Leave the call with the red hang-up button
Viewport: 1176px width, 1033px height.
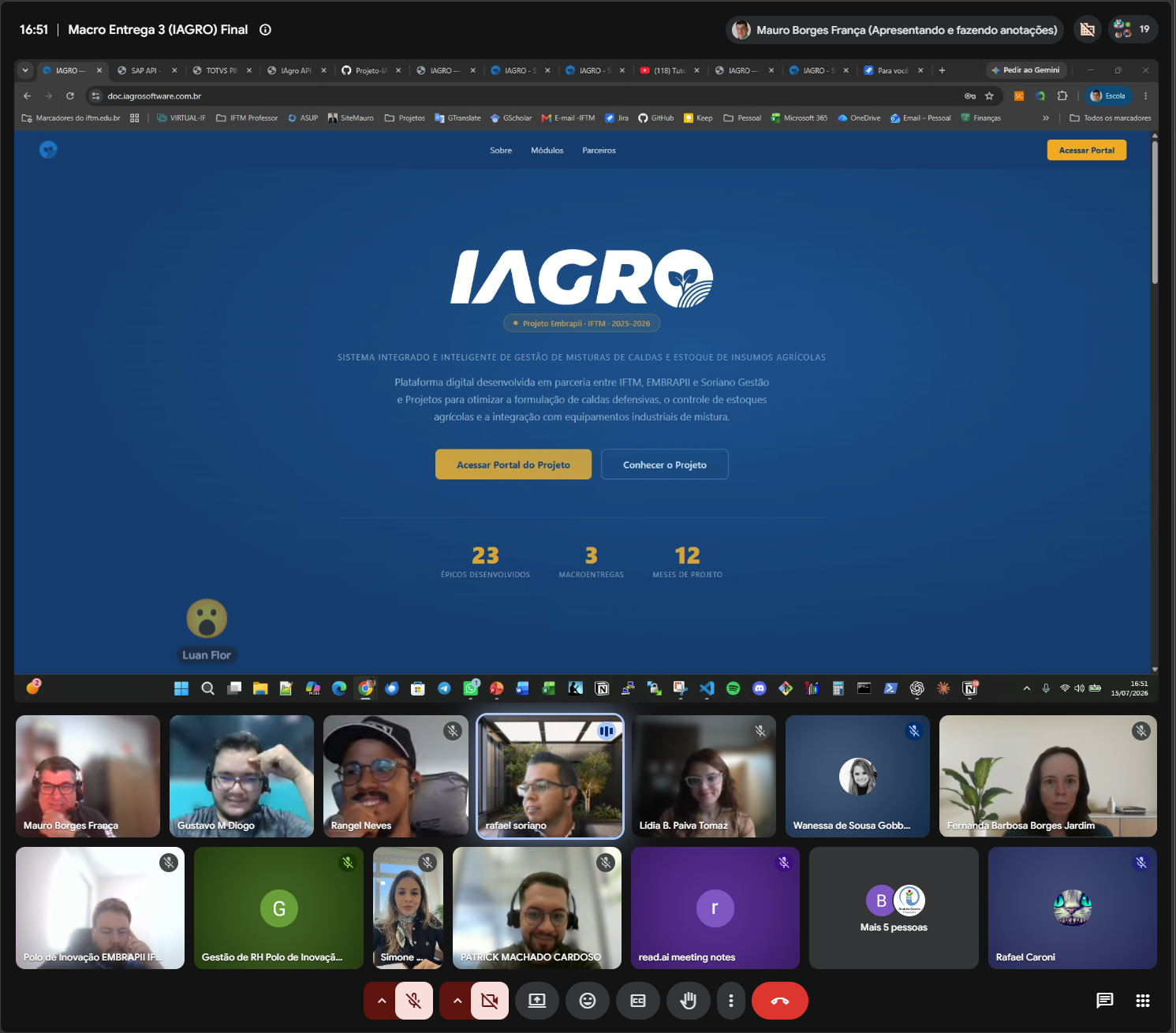tap(779, 1001)
